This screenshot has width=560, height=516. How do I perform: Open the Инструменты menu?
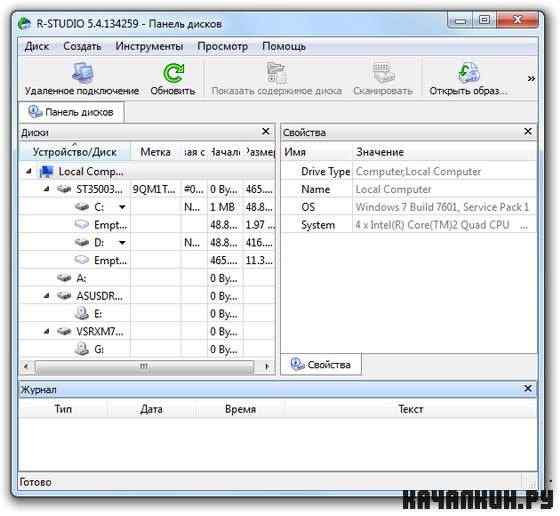point(149,46)
